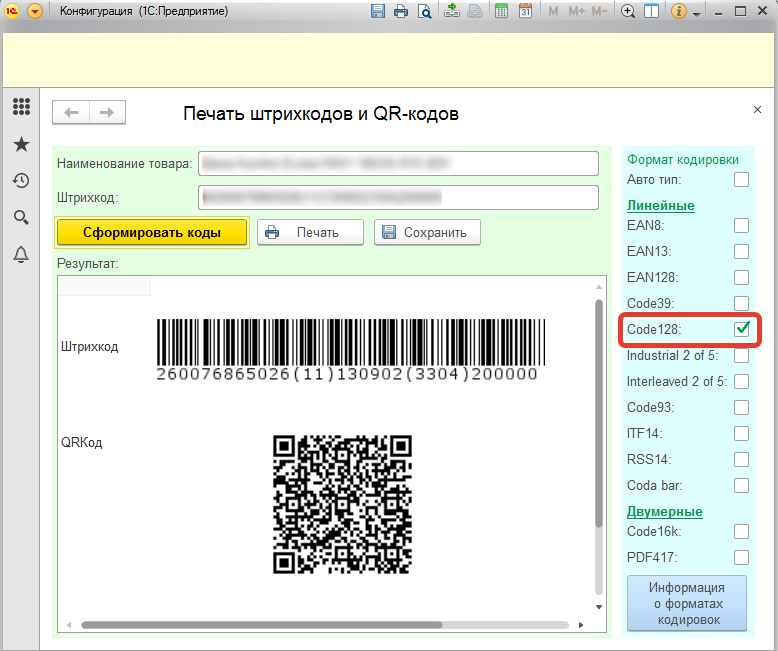Go back with the left arrow button
778x651 pixels.
click(71, 113)
